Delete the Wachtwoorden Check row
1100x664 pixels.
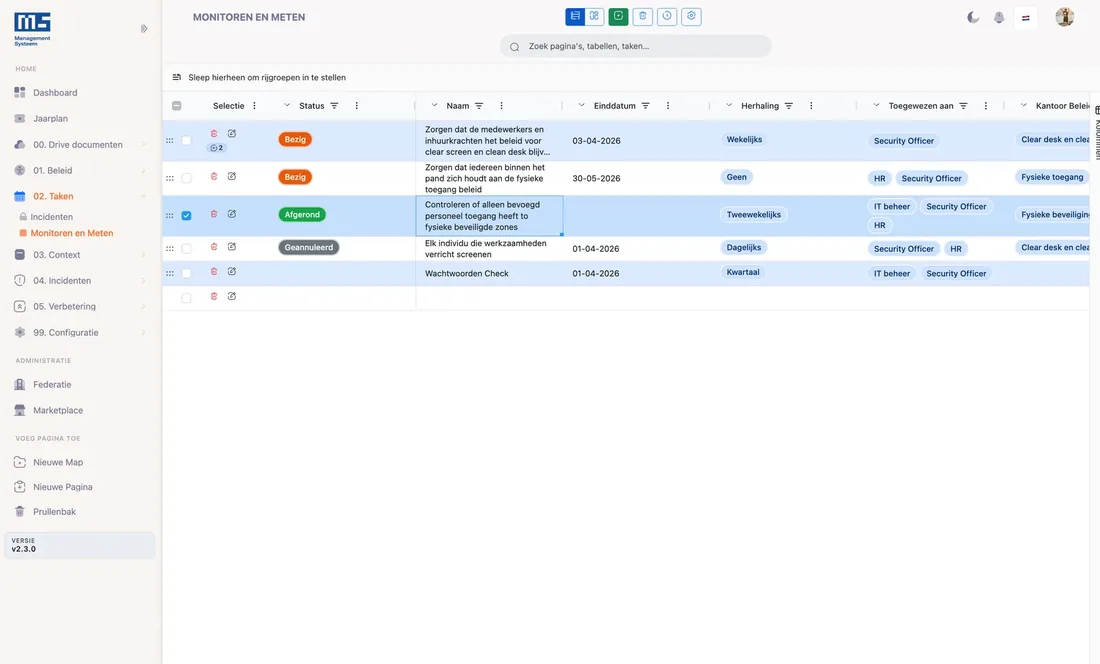coord(214,272)
